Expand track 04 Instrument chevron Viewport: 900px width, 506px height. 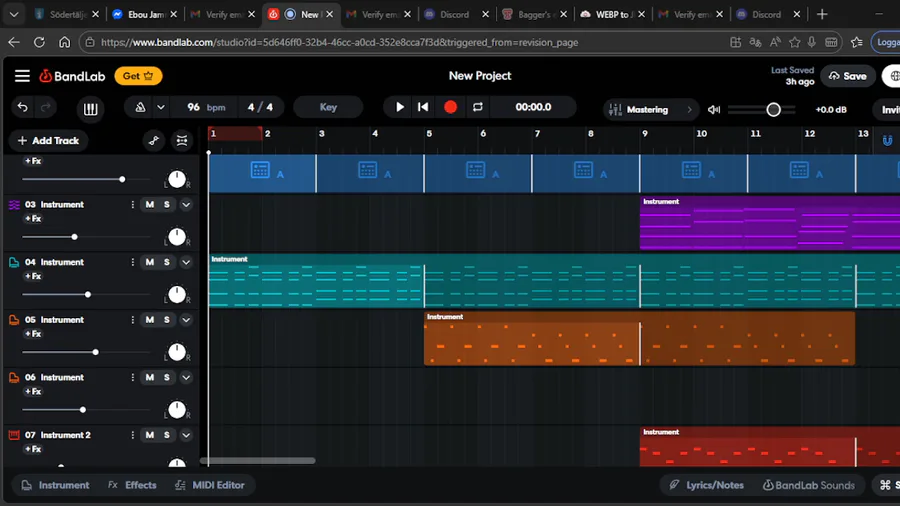pos(186,262)
